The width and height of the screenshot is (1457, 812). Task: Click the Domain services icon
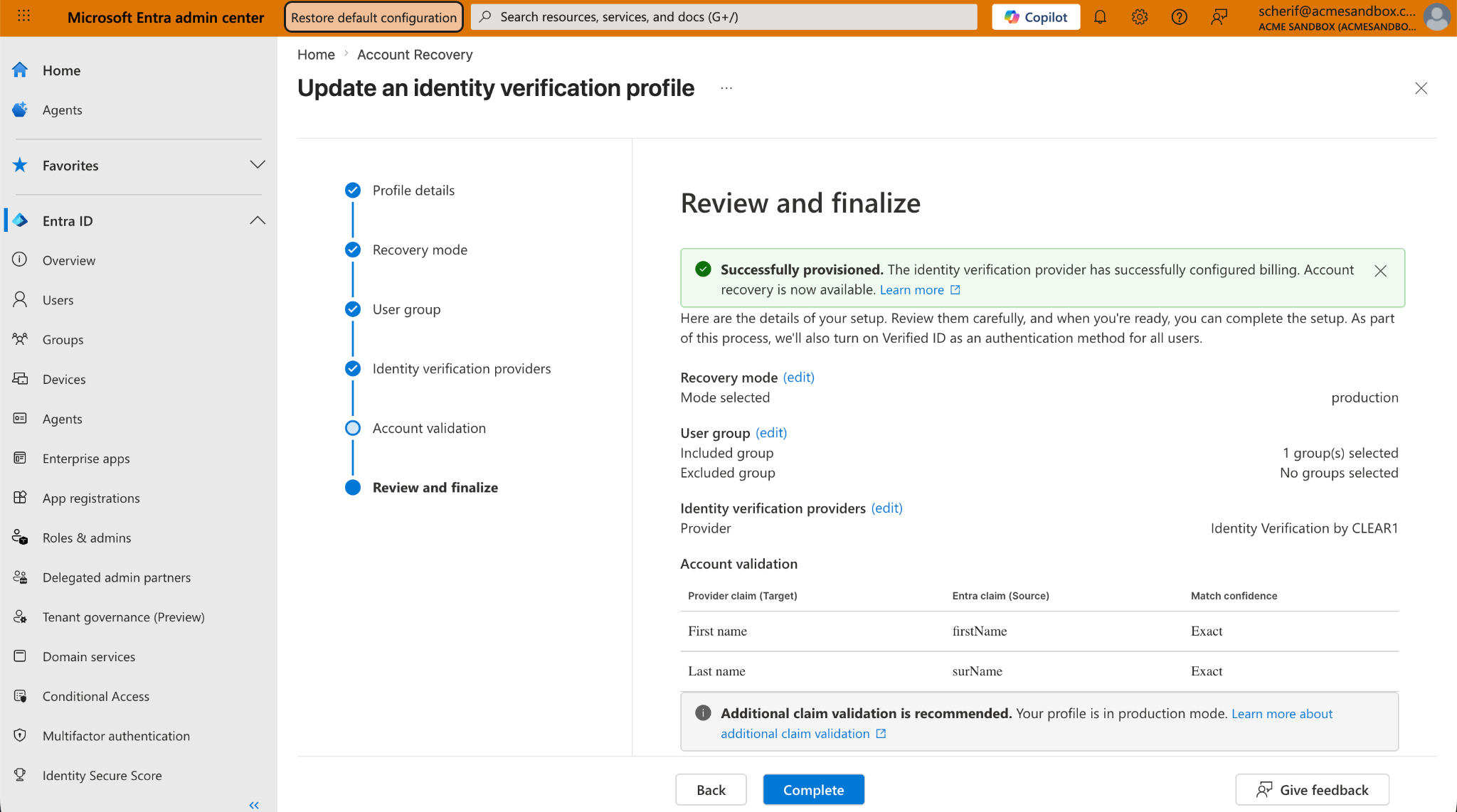click(20, 656)
